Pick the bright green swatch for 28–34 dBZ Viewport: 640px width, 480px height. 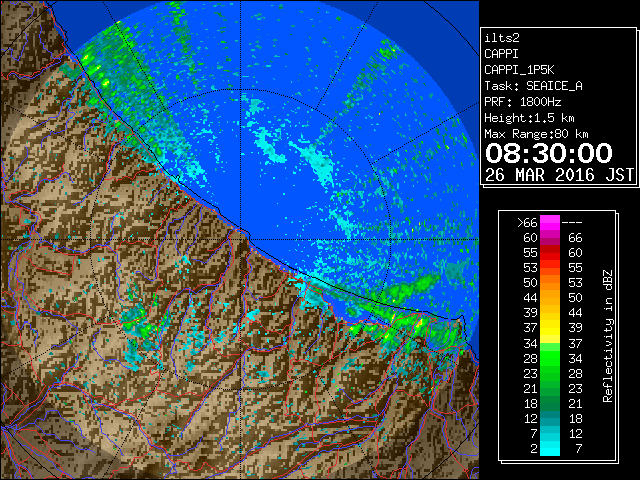tap(550, 358)
